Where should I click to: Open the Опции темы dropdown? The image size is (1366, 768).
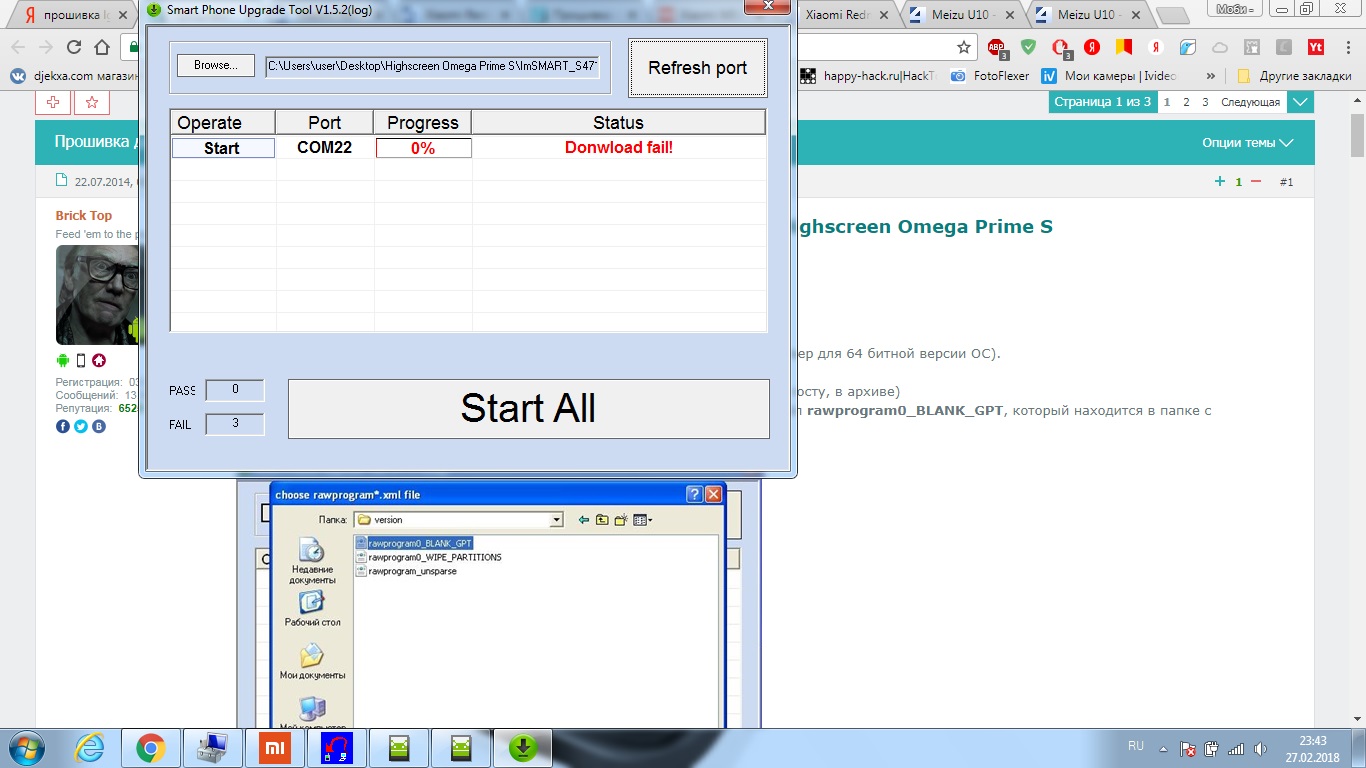pos(1248,143)
